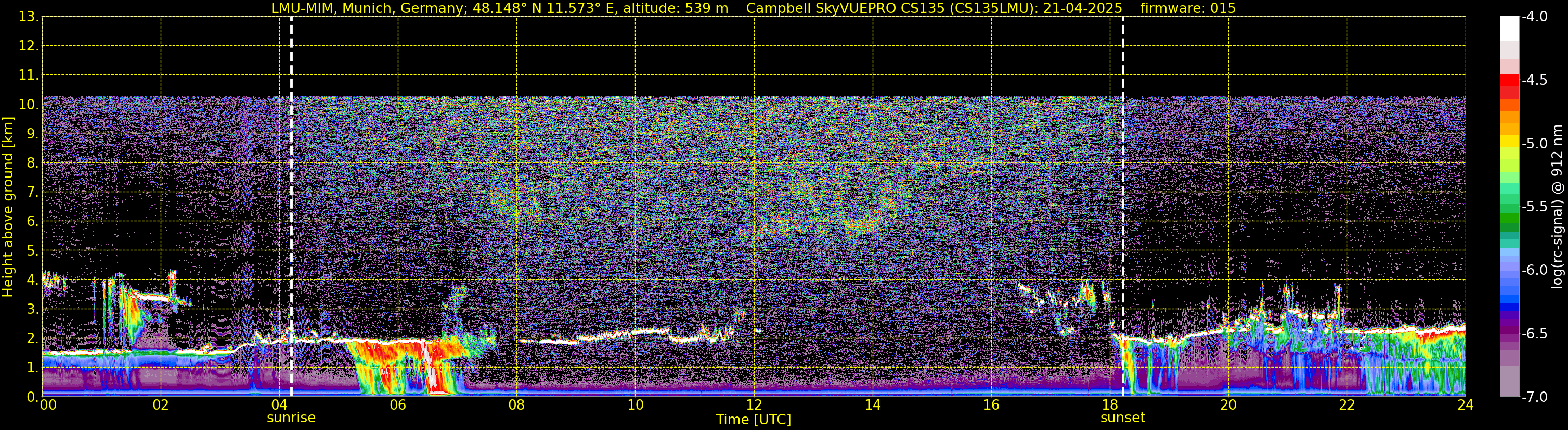Image resolution: width=1568 pixels, height=430 pixels.
Task: Click the '13.' height axis tick label
Action: 29,17
